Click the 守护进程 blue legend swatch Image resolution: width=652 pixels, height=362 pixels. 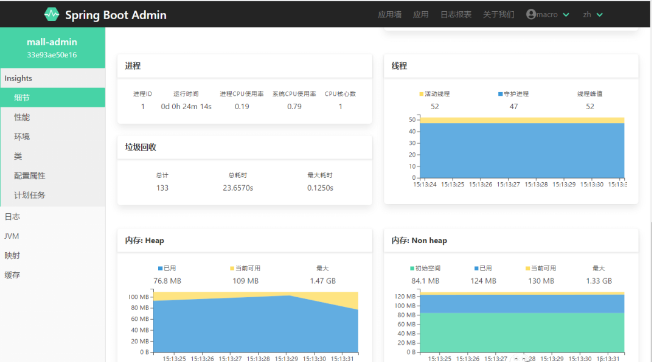(500, 94)
